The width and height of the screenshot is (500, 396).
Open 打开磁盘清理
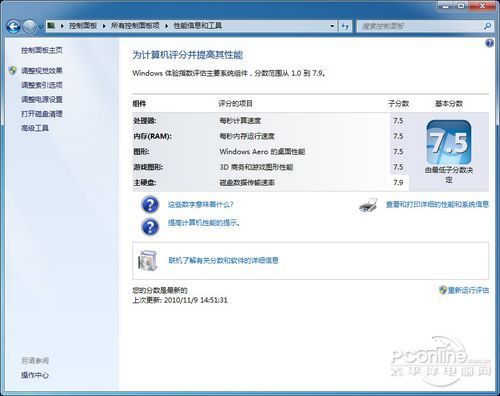point(42,114)
